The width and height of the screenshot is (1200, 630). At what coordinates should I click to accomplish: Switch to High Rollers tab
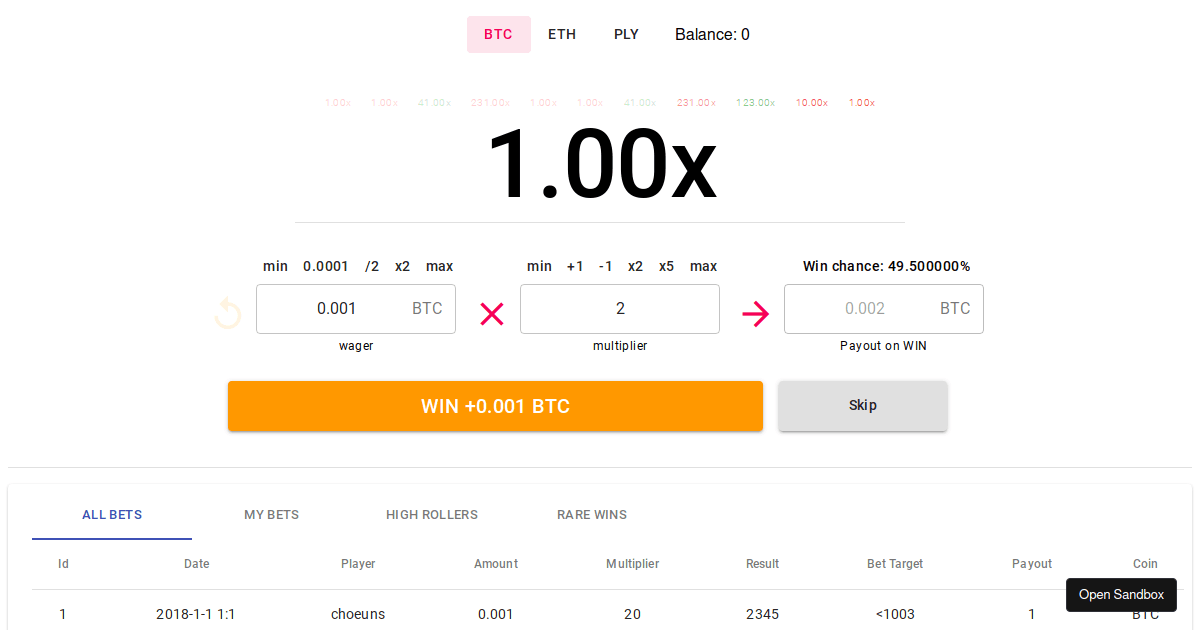coord(432,515)
